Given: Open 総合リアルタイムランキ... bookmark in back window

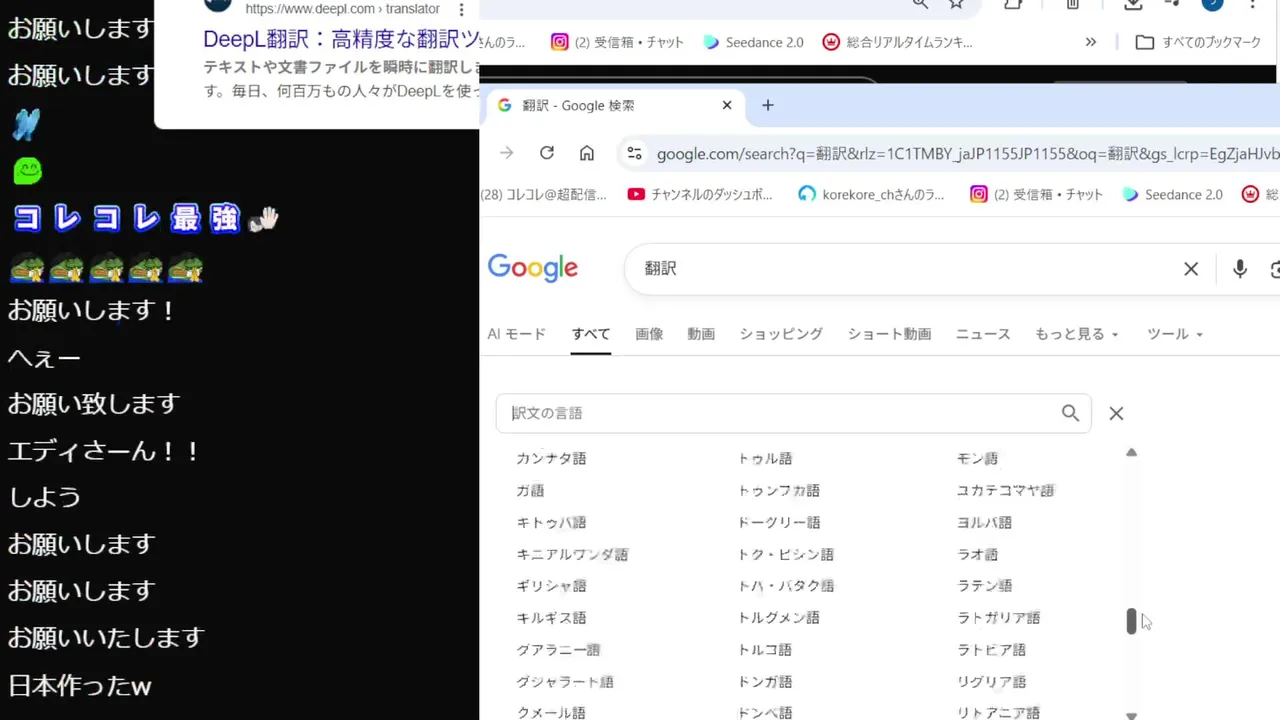Looking at the screenshot, I should (897, 42).
